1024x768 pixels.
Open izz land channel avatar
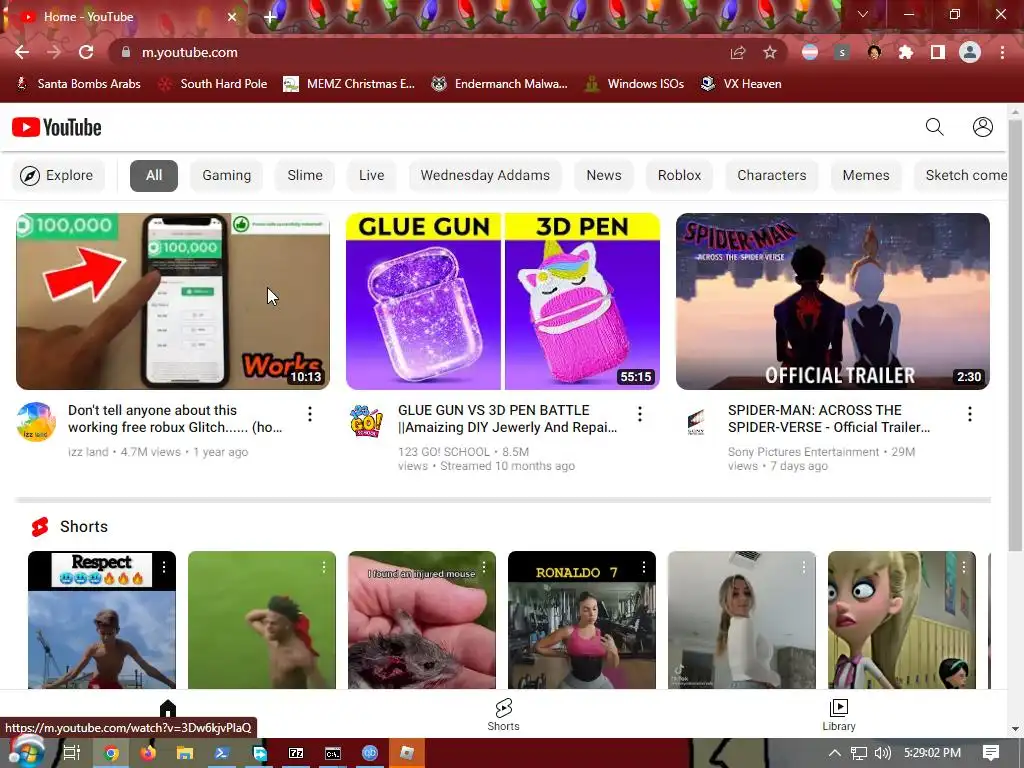36,422
